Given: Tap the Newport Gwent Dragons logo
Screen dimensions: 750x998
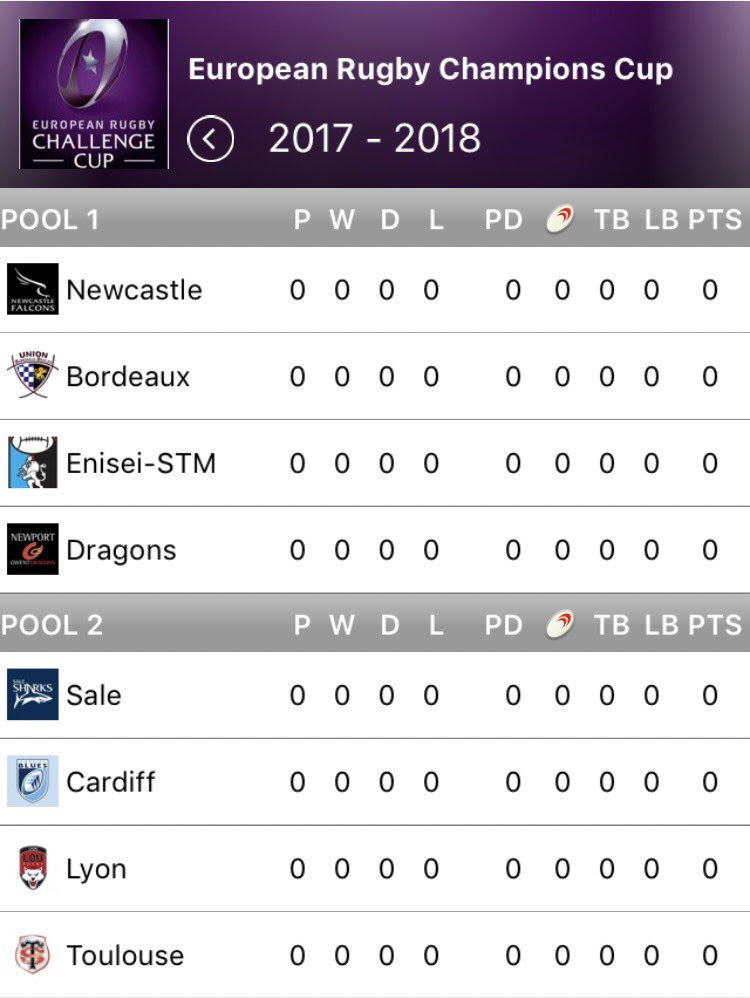Looking at the screenshot, I should point(33,549).
